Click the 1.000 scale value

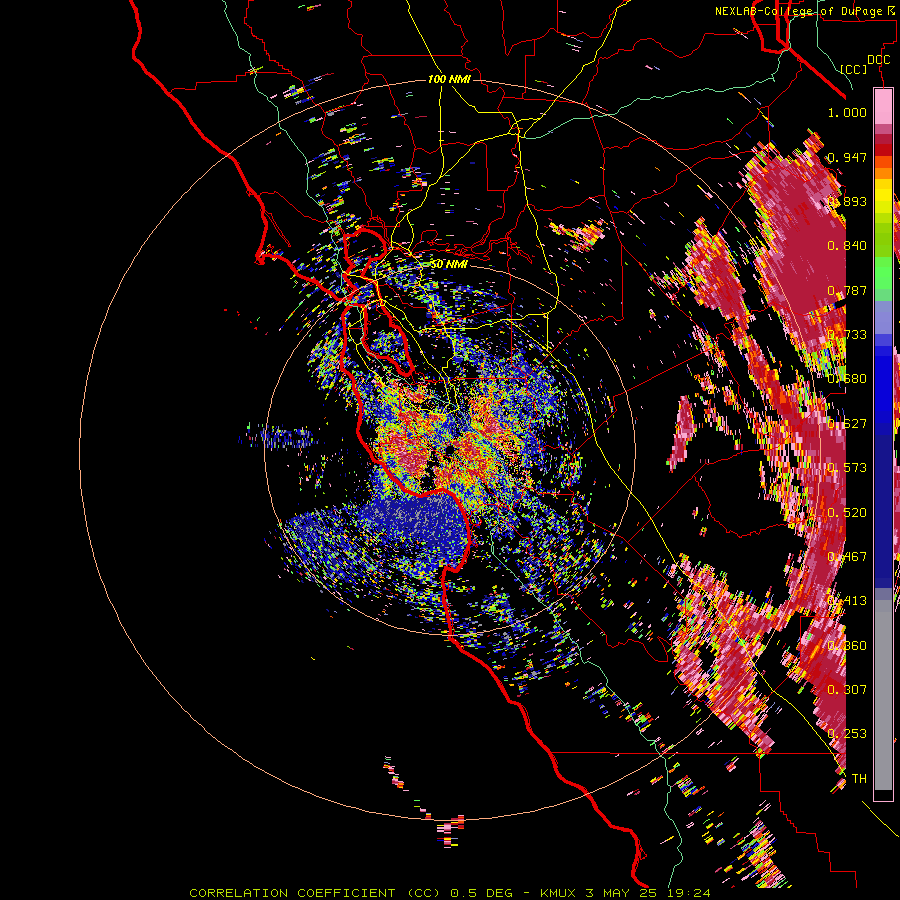tap(847, 113)
